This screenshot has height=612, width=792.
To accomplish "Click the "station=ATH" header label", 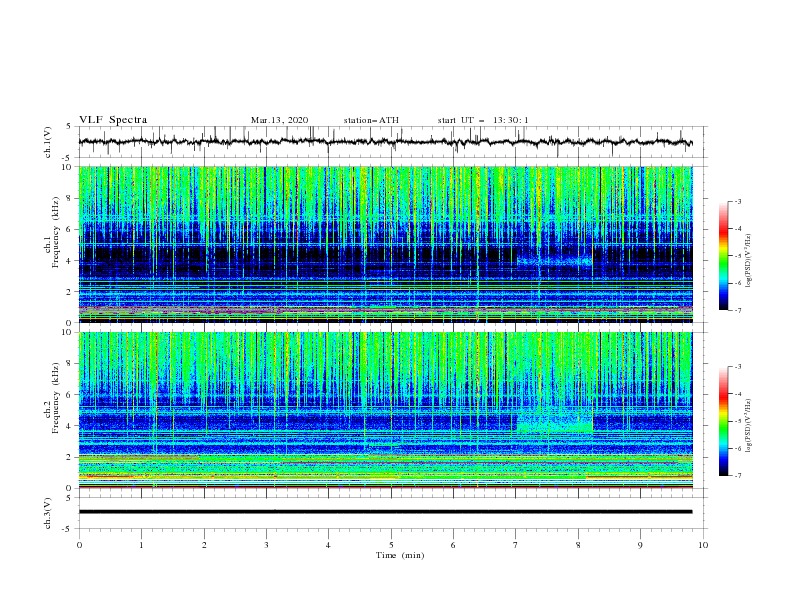I will click(x=371, y=120).
